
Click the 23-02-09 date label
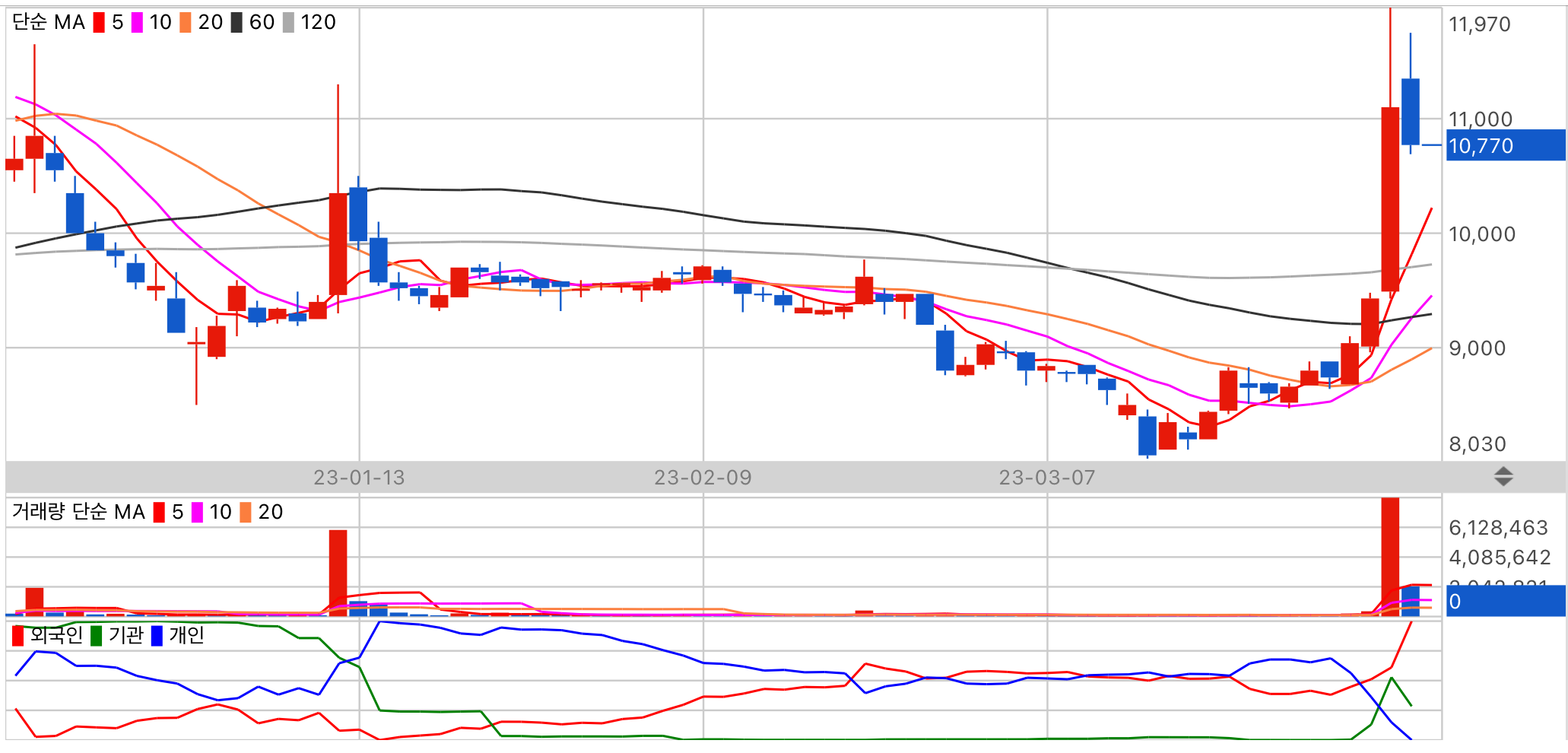(703, 478)
